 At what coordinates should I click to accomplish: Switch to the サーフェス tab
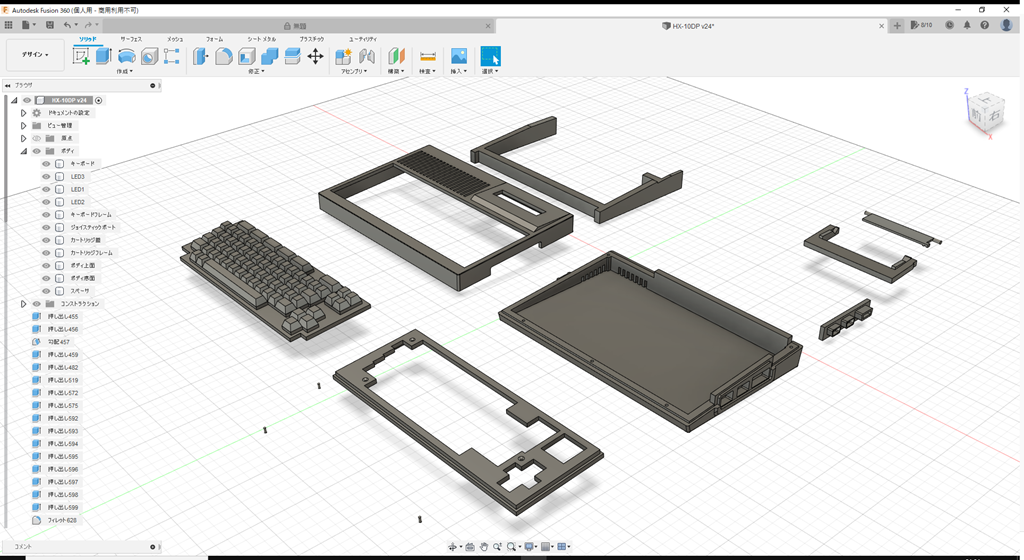click(131, 39)
